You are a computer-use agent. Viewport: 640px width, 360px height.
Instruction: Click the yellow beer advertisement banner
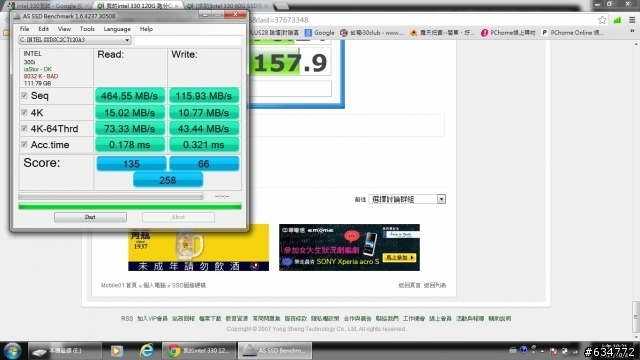point(198,247)
